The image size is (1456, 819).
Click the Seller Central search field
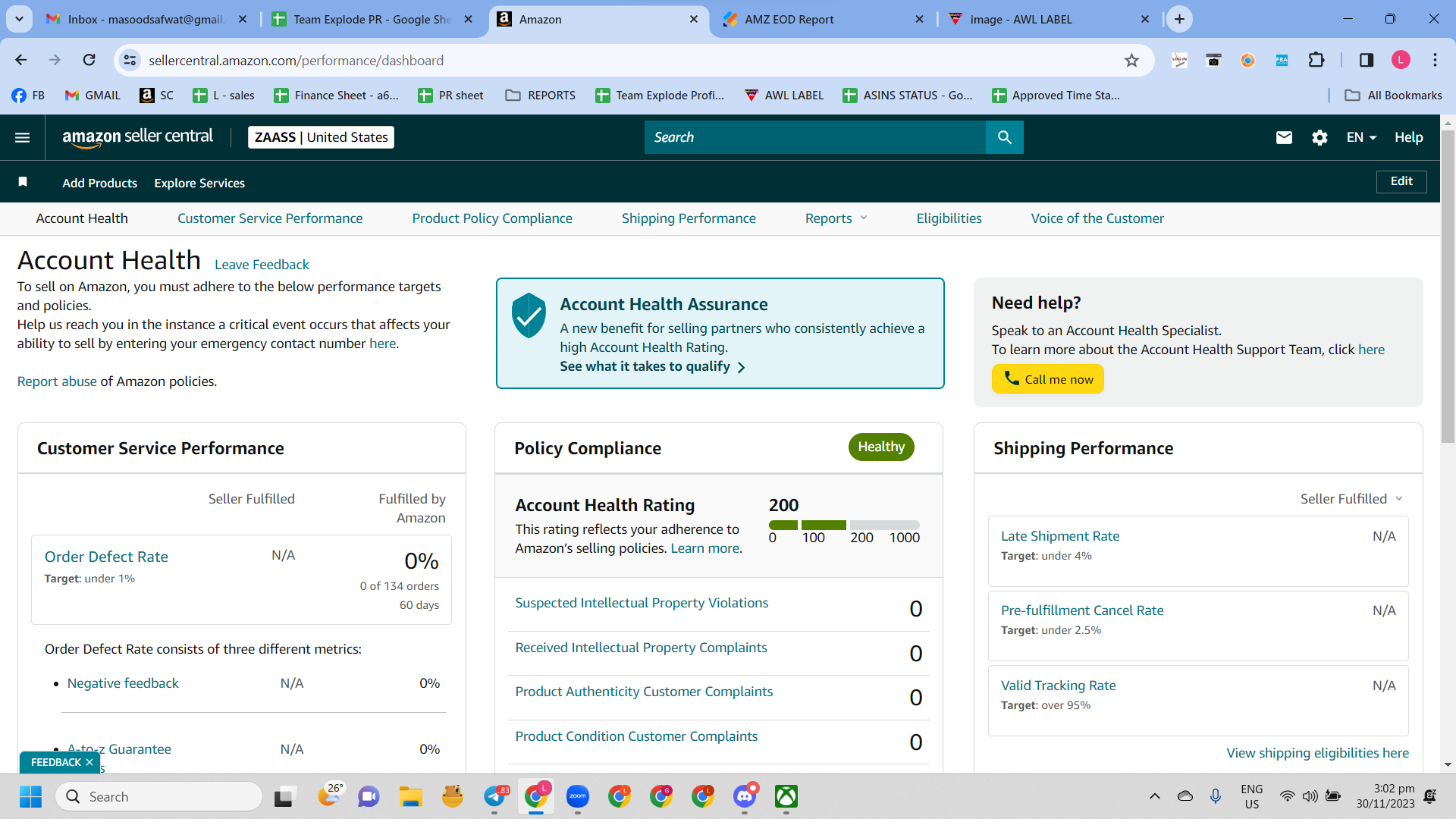click(815, 137)
